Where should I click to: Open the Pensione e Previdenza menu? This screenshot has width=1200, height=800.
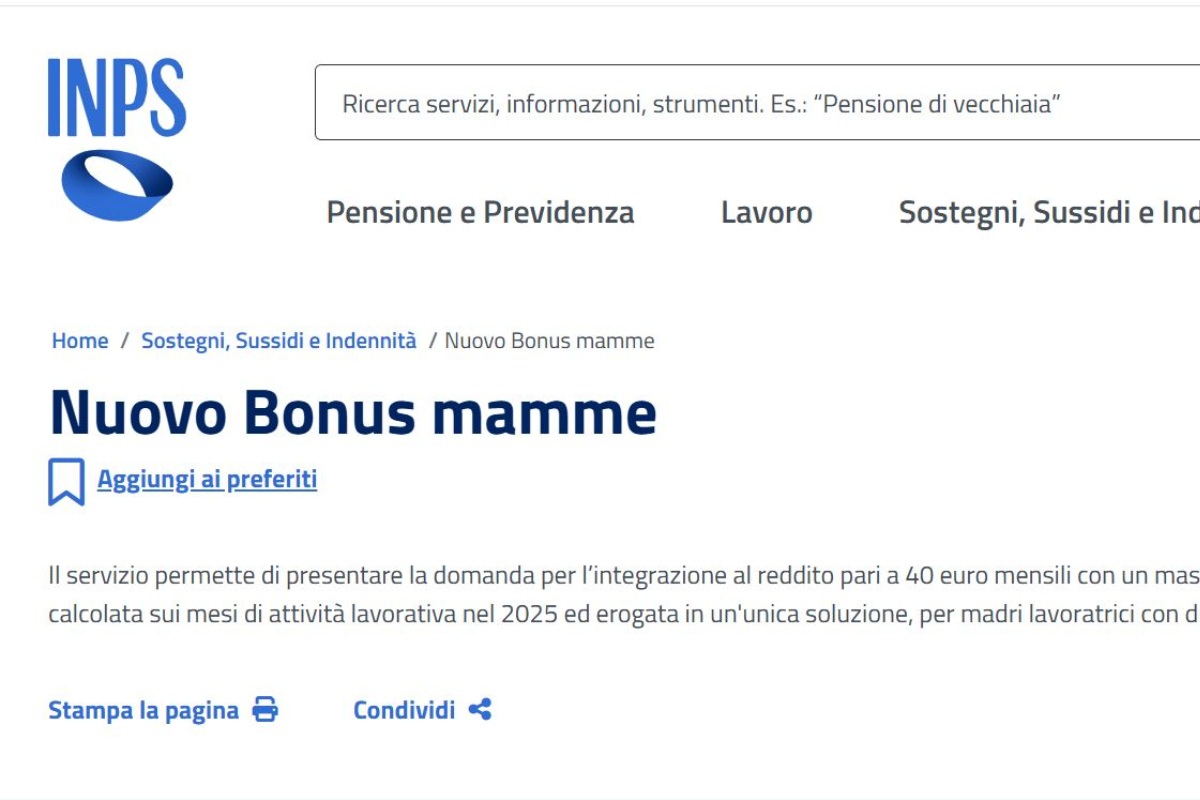tap(480, 212)
